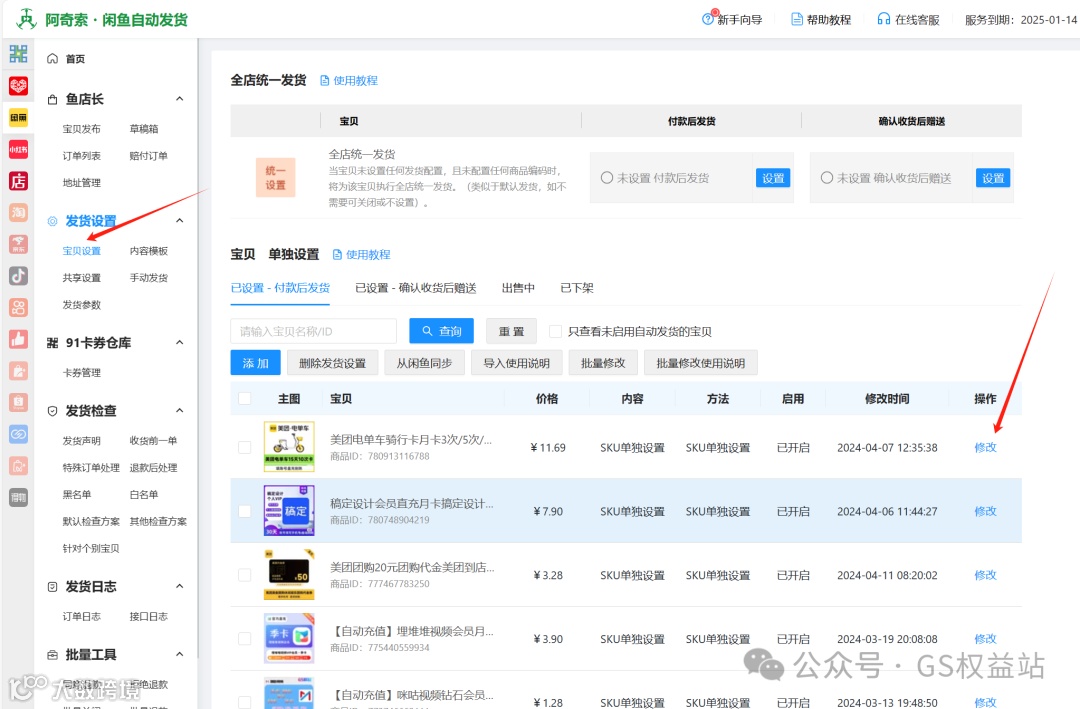The image size is (1080, 709).
Task: Check 只查看未启用自动发货的宝贝 checkbox
Action: (555, 331)
